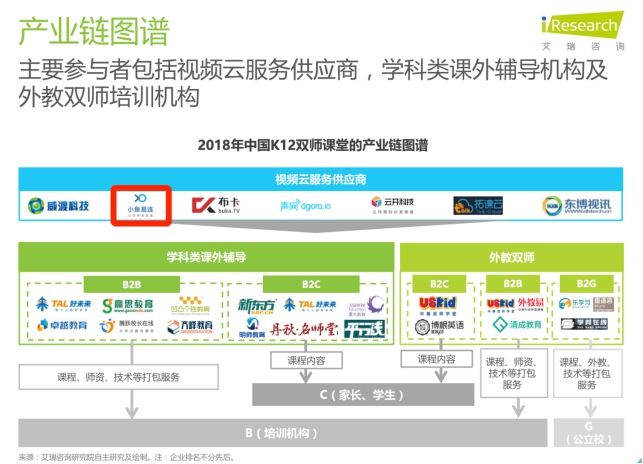
Task: Click the 威渡科技 logo
Action: coord(59,206)
